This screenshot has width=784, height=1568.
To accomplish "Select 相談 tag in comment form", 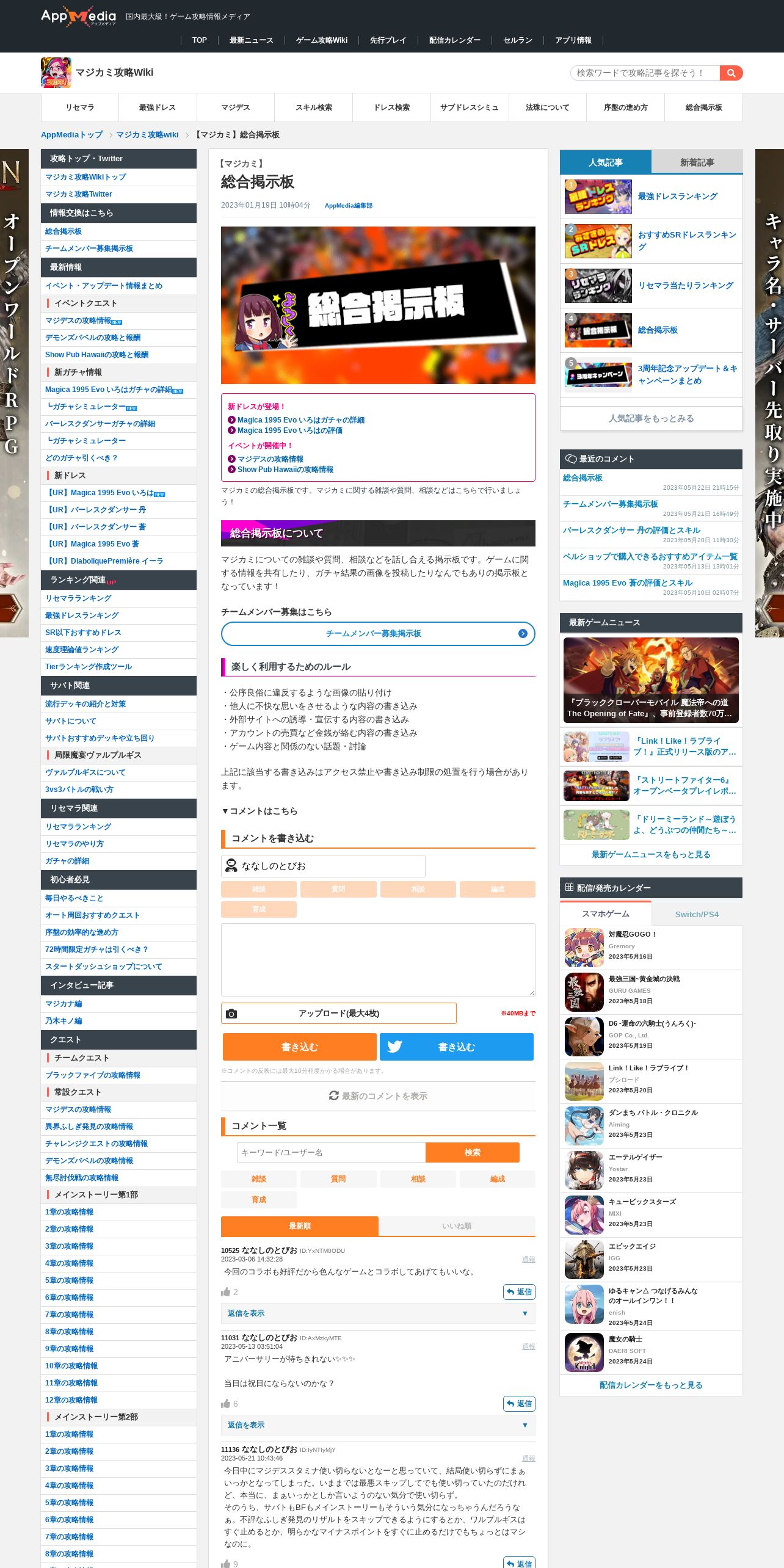I will [x=418, y=889].
